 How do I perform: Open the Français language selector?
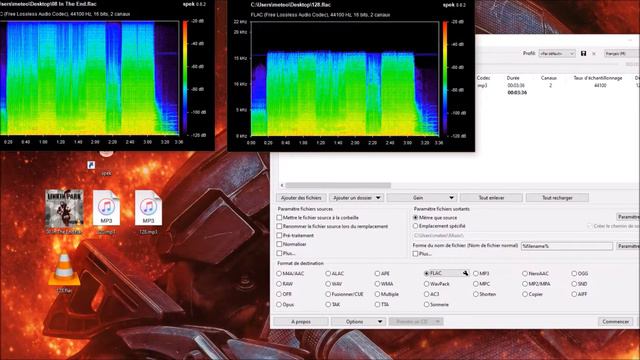click(x=621, y=53)
